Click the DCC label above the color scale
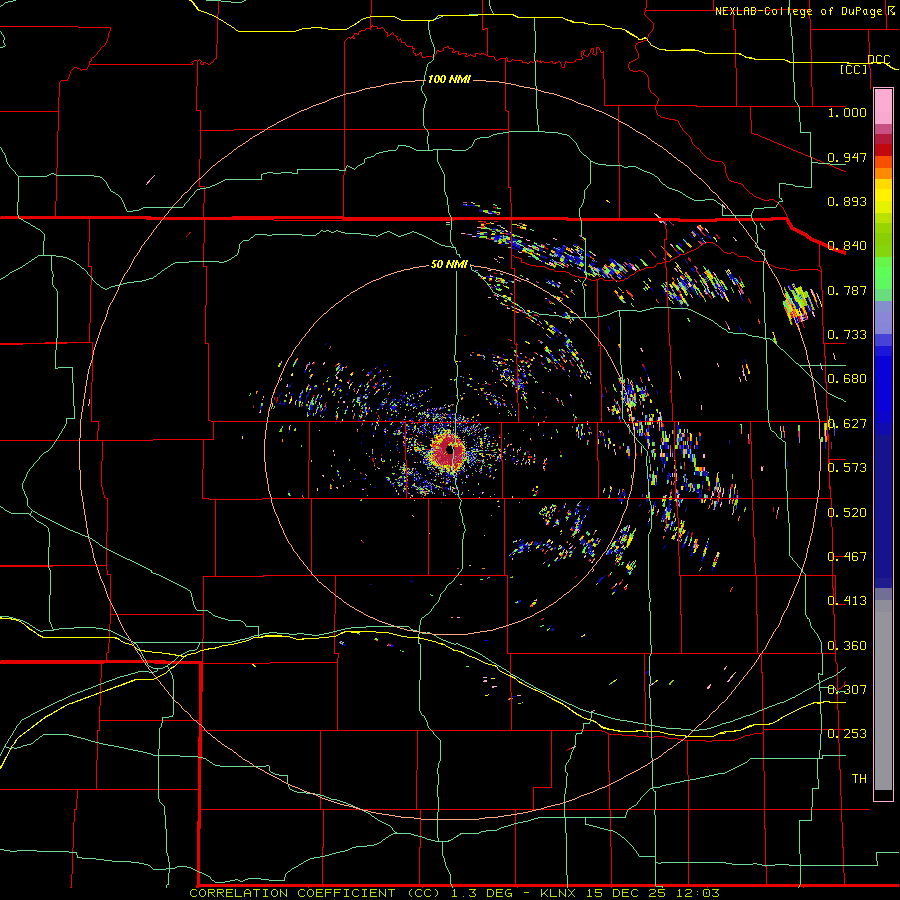 coord(878,60)
